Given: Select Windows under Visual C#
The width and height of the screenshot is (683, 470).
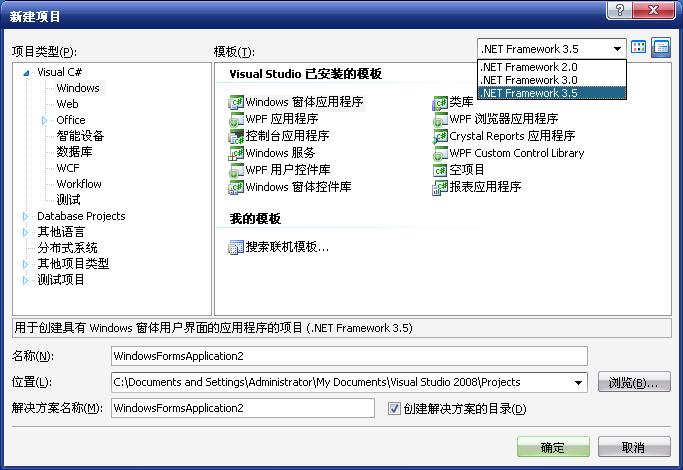Looking at the screenshot, I should click(78, 88).
